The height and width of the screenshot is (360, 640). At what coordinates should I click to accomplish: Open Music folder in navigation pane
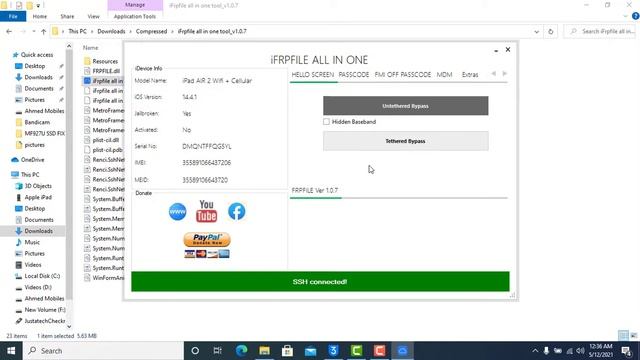point(32,242)
